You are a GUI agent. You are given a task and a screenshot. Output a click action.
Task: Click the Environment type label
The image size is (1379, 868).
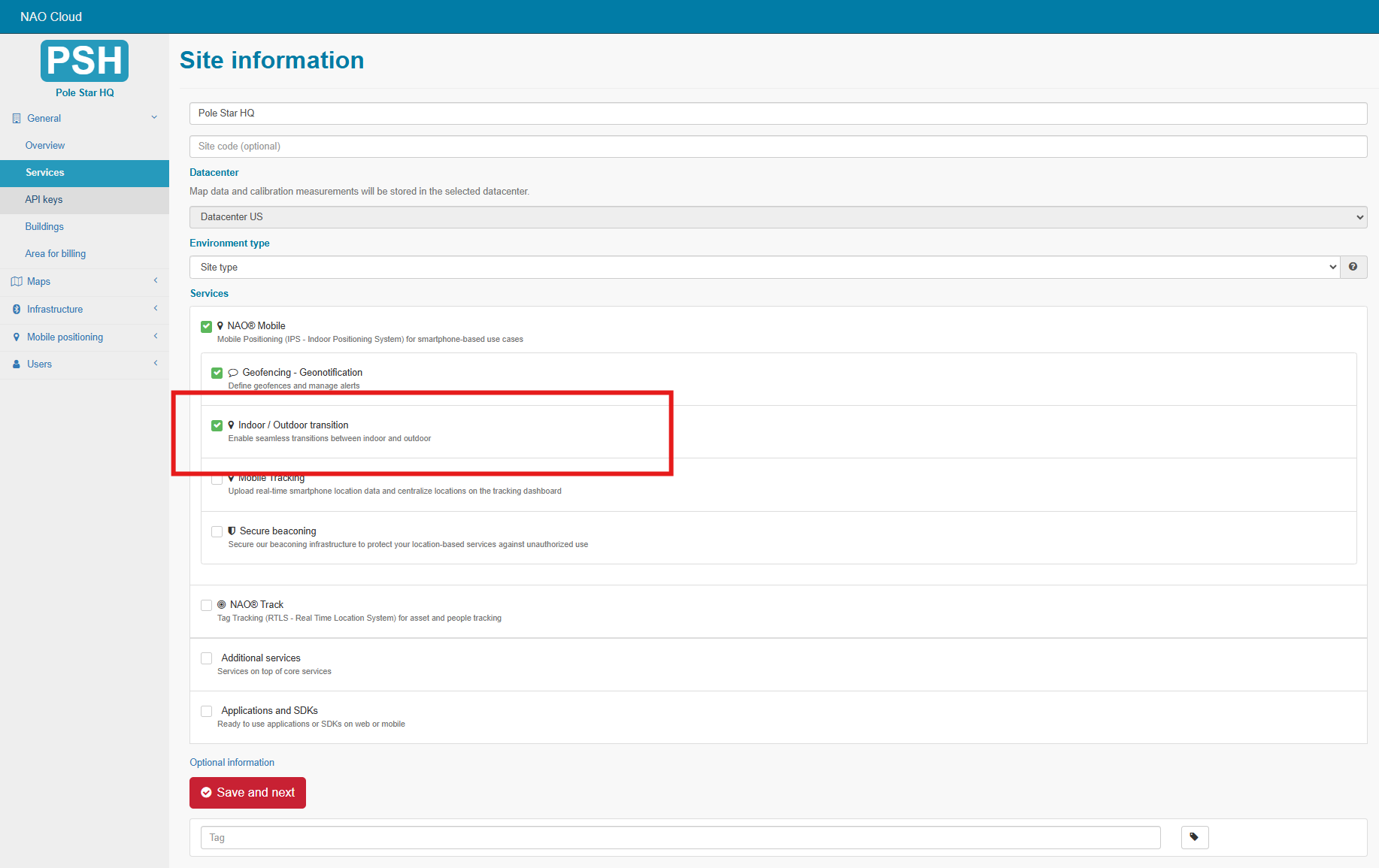(229, 243)
